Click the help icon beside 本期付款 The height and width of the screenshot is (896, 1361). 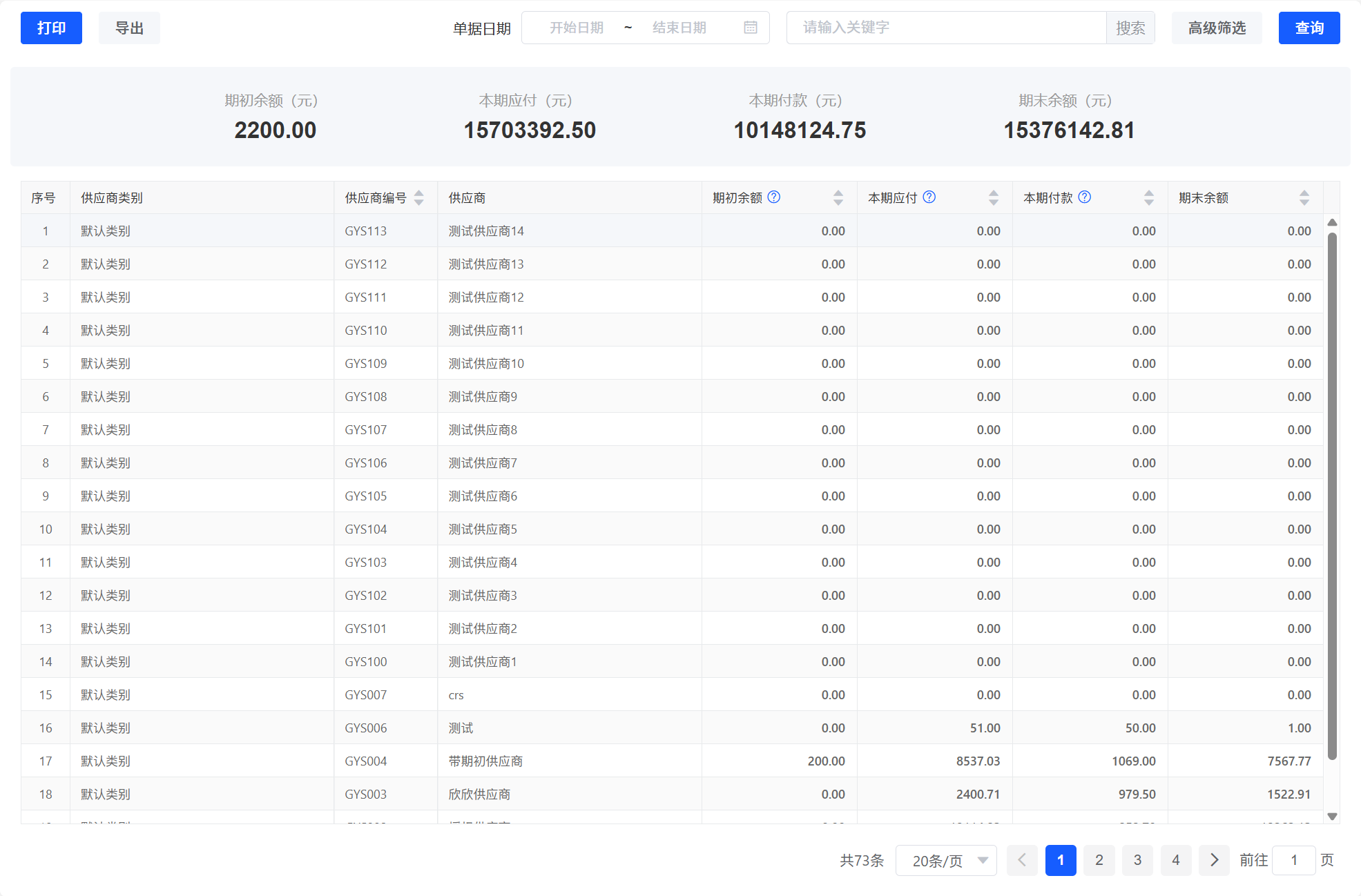(1085, 197)
